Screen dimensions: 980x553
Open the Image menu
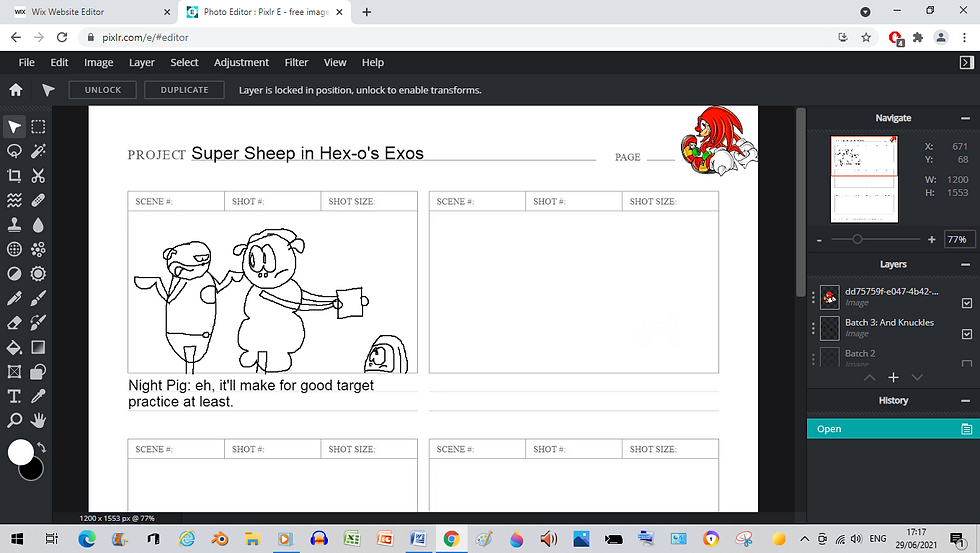(x=99, y=62)
